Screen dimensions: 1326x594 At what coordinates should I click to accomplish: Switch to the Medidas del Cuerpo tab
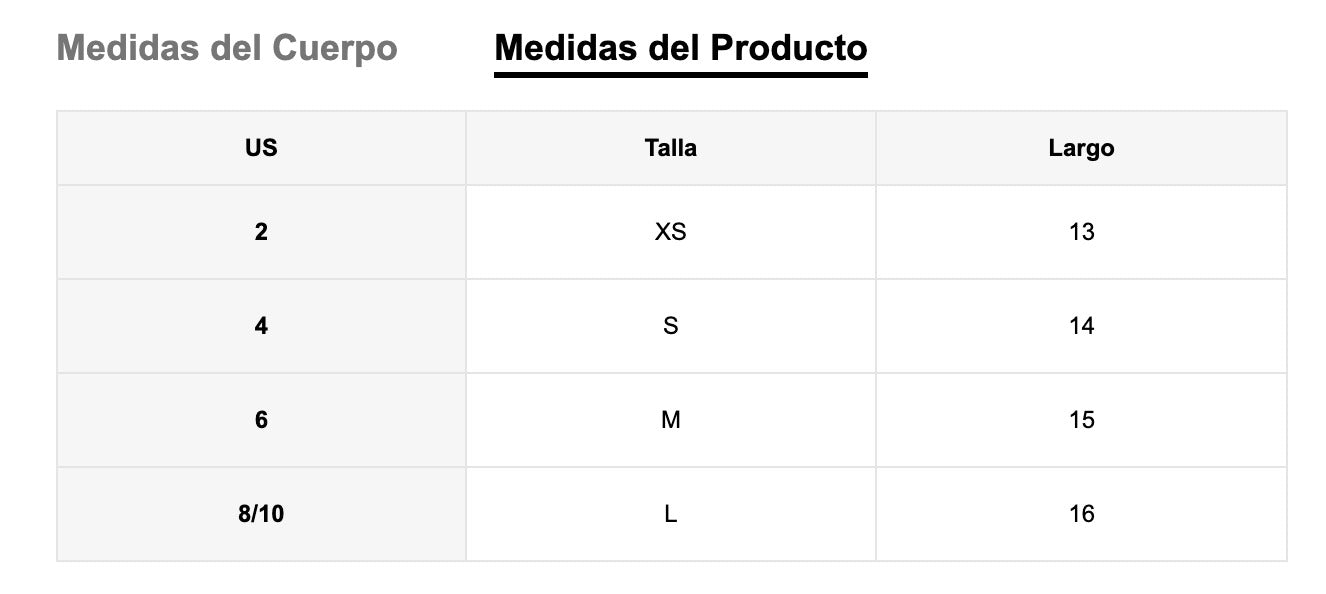coord(227,48)
